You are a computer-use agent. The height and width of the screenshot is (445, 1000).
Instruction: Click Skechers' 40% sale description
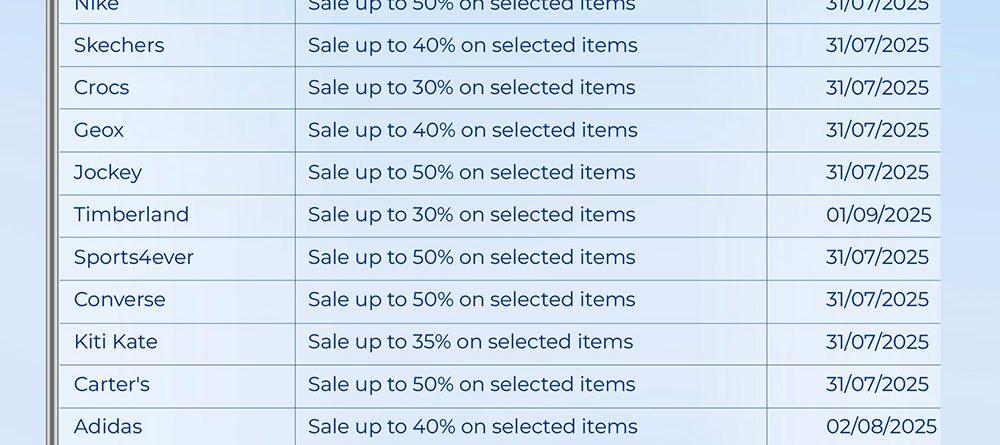[473, 45]
